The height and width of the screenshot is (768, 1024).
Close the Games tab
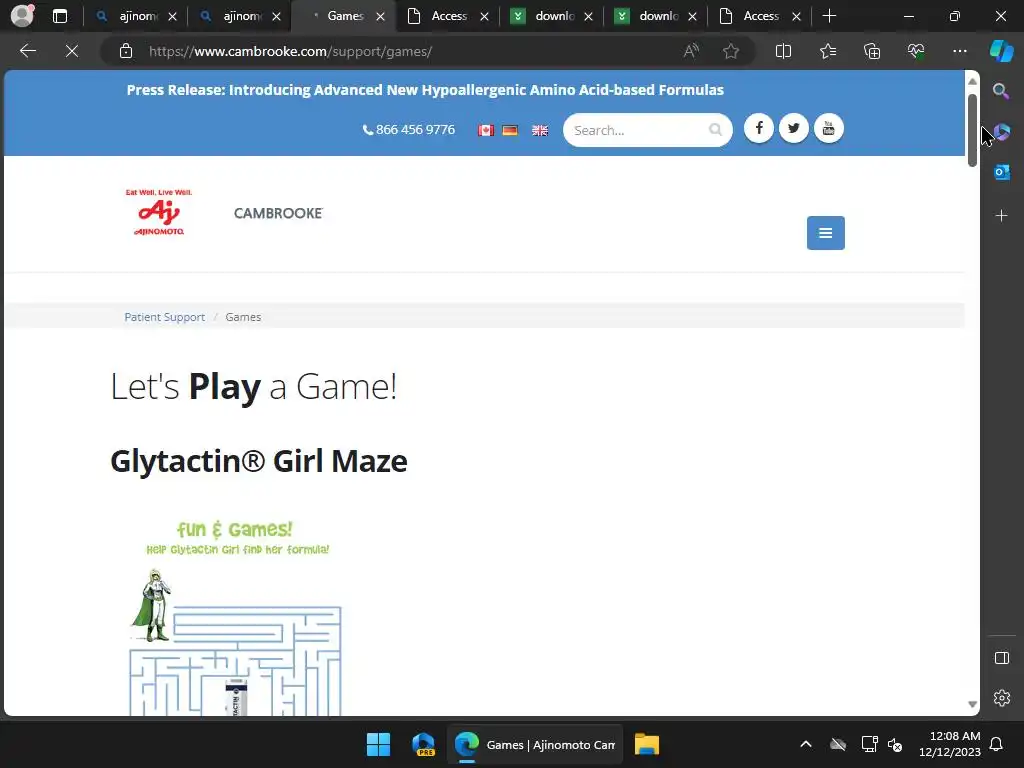[380, 16]
